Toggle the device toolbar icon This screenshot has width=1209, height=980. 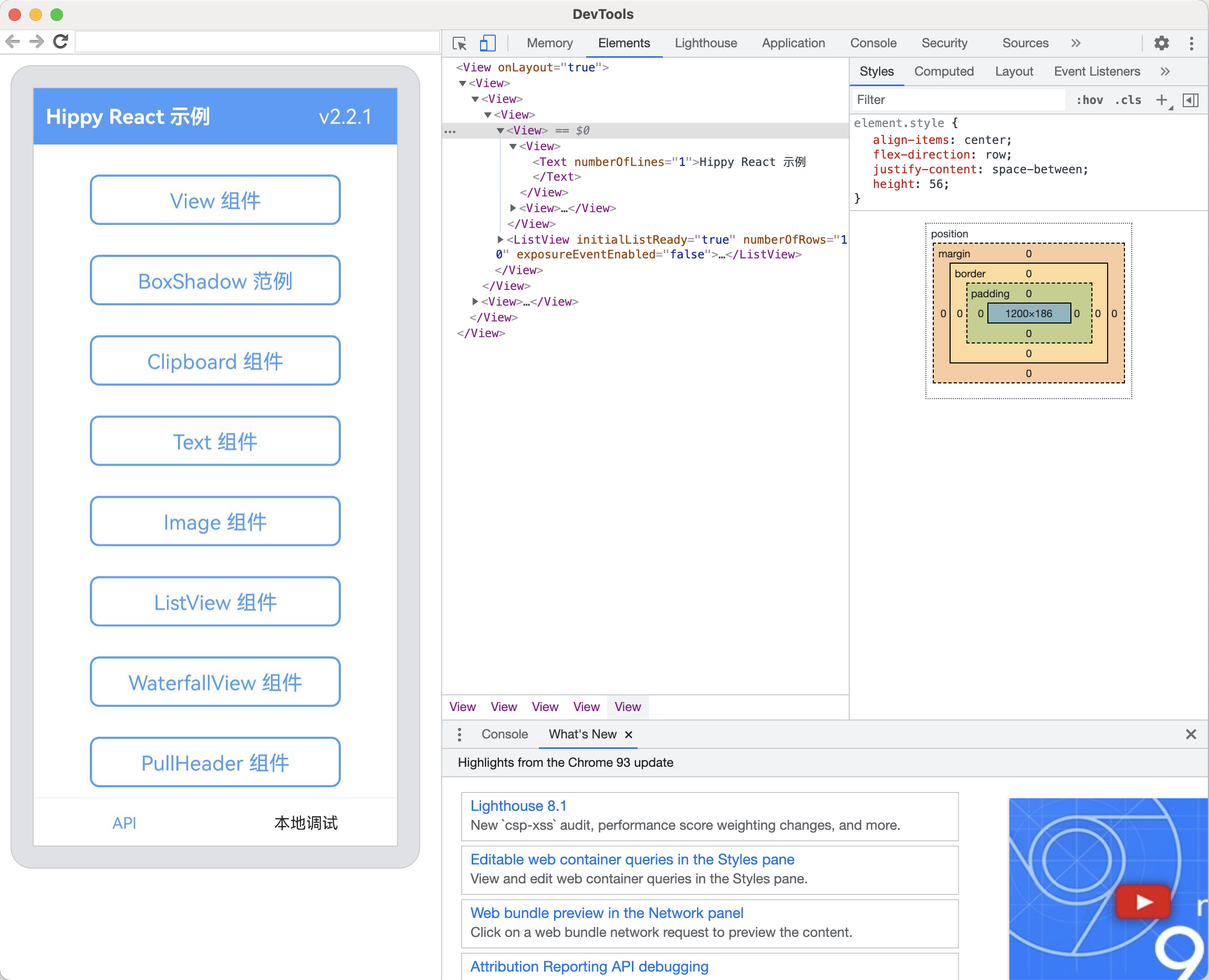point(488,44)
